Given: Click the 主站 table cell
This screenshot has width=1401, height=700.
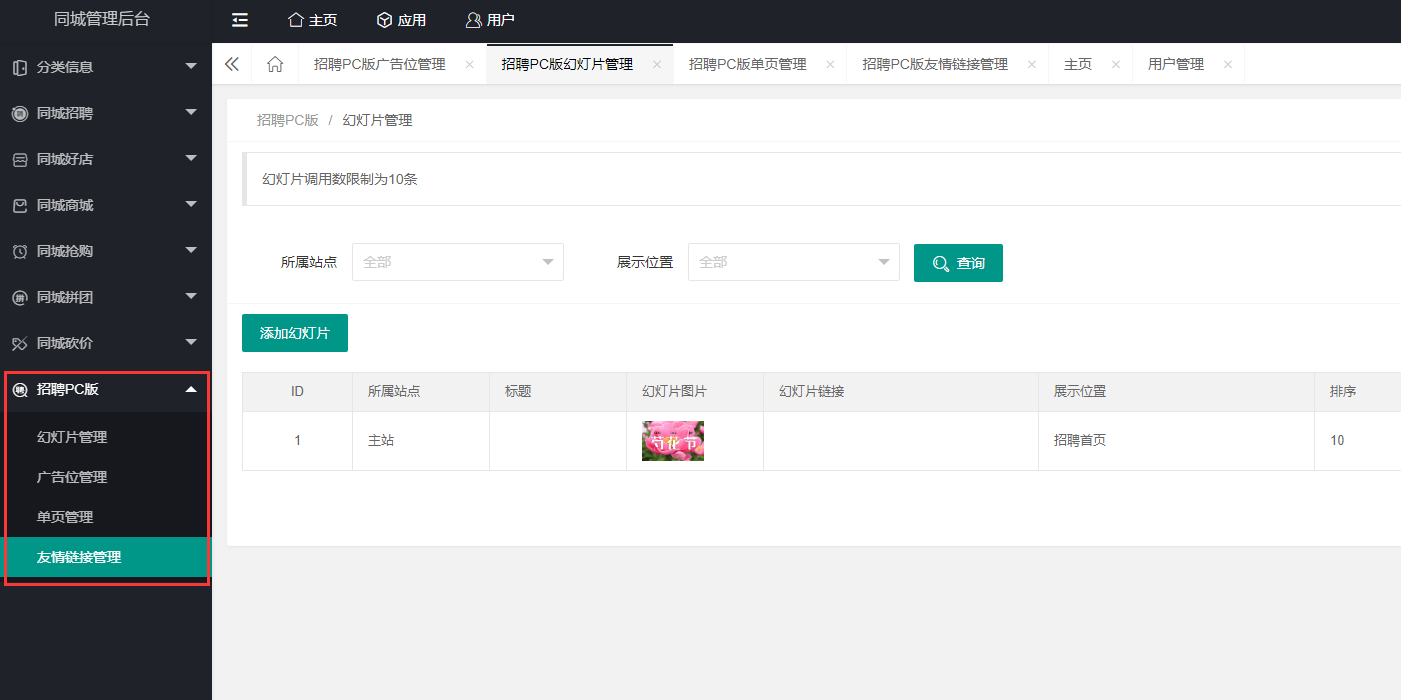Looking at the screenshot, I should (421, 440).
